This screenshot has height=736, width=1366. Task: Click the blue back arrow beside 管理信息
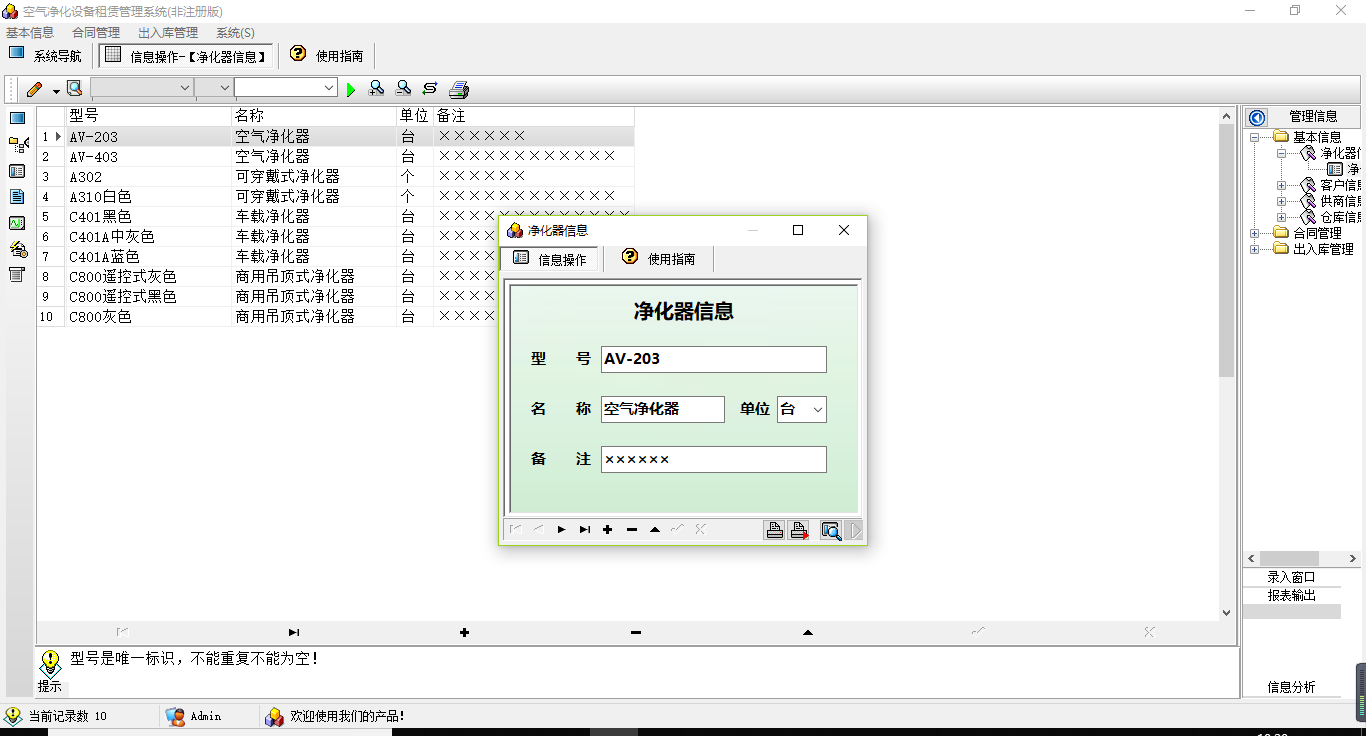(1257, 117)
